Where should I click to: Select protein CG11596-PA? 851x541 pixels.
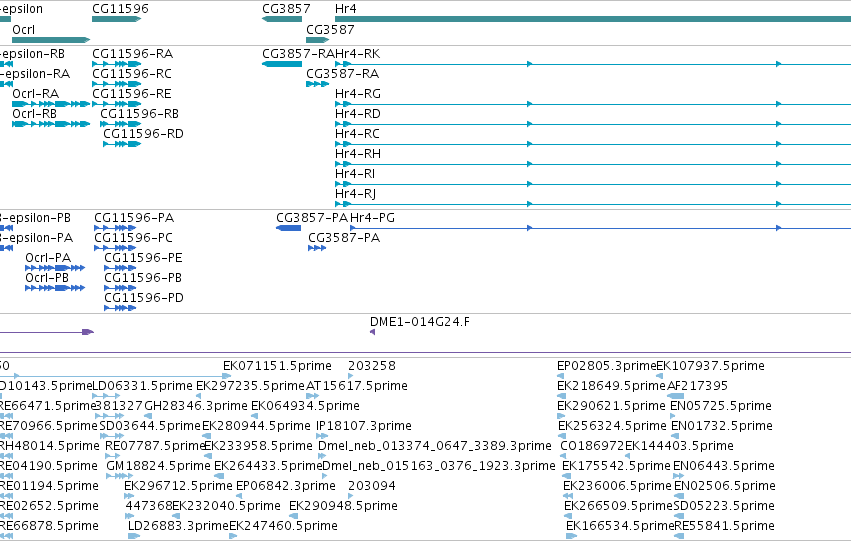click(x=115, y=228)
